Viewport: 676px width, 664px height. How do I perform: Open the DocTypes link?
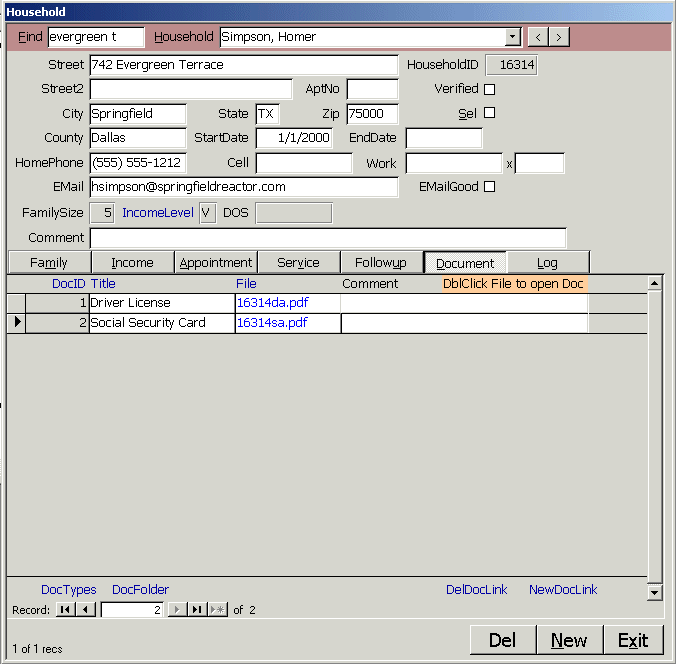[x=69, y=589]
